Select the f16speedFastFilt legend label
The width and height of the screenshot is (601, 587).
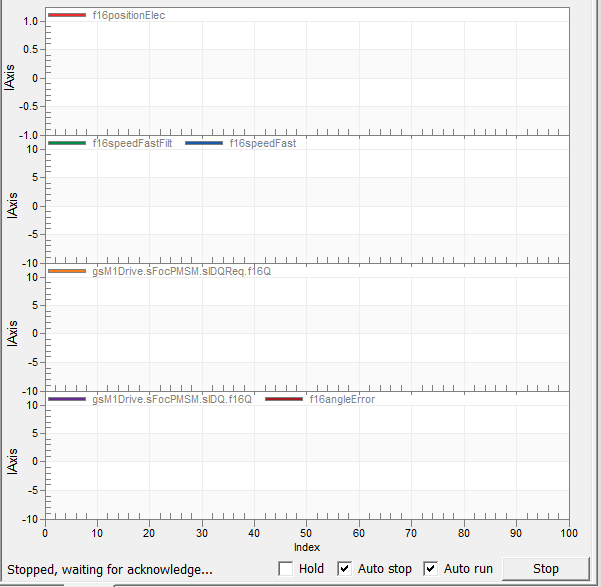coord(132,143)
